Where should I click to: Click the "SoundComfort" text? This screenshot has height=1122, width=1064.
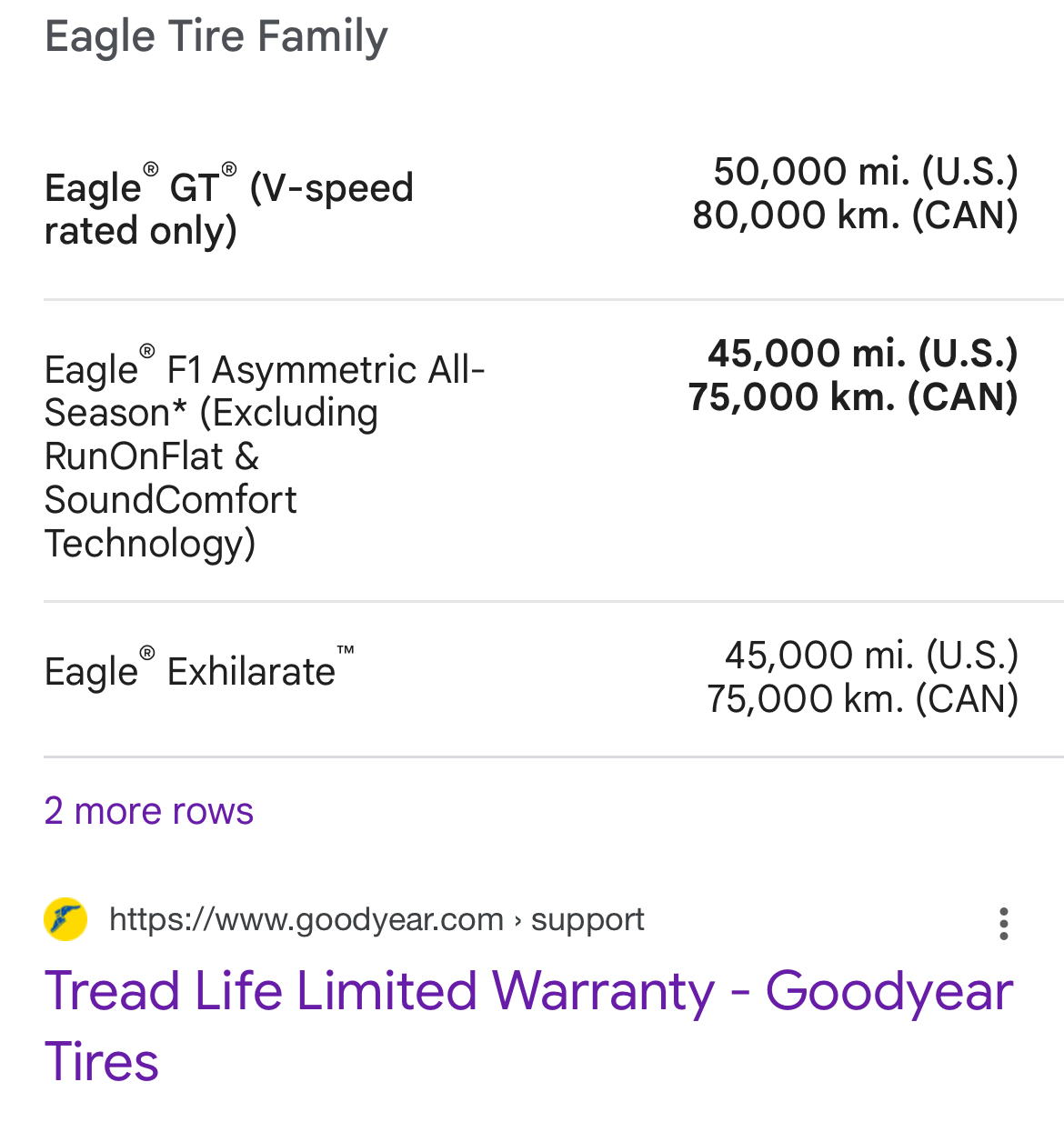[170, 499]
